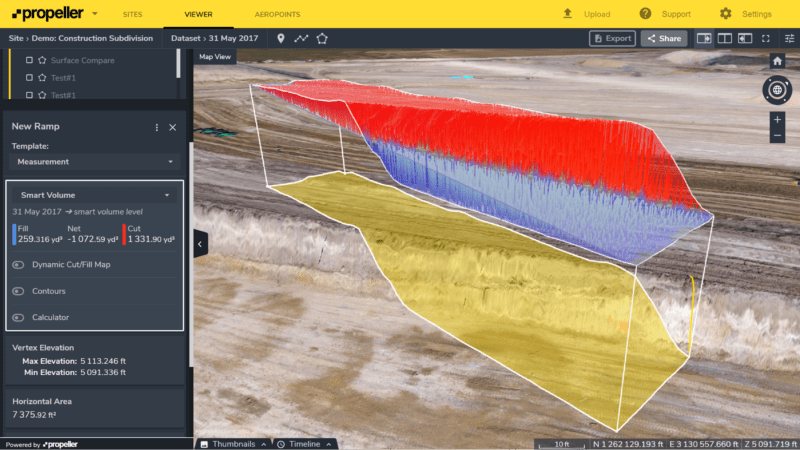Select the place marker pin tool
Image resolution: width=800 pixels, height=450 pixels.
pos(281,38)
